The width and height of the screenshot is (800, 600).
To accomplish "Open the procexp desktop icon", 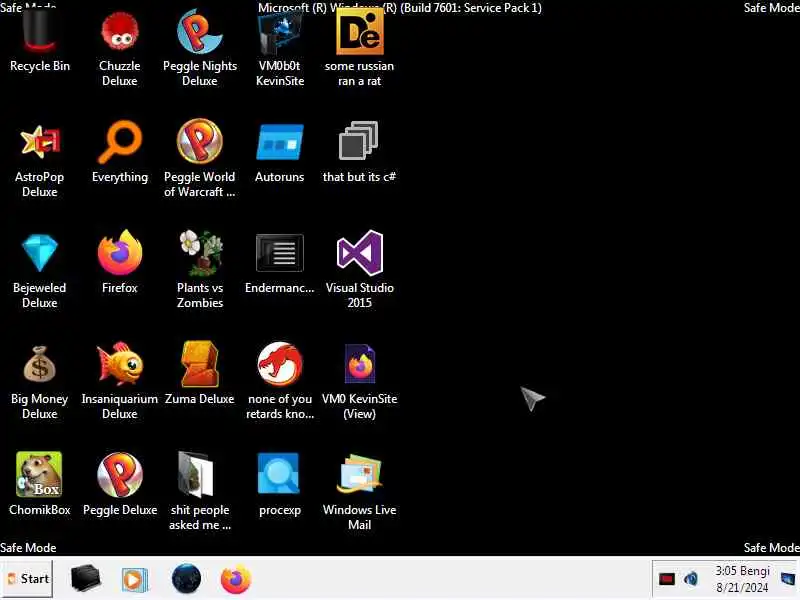I will pyautogui.click(x=279, y=473).
